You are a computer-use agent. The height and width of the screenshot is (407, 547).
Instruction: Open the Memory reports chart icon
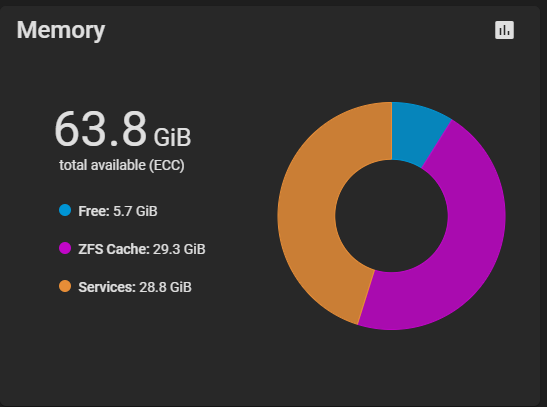tap(504, 30)
